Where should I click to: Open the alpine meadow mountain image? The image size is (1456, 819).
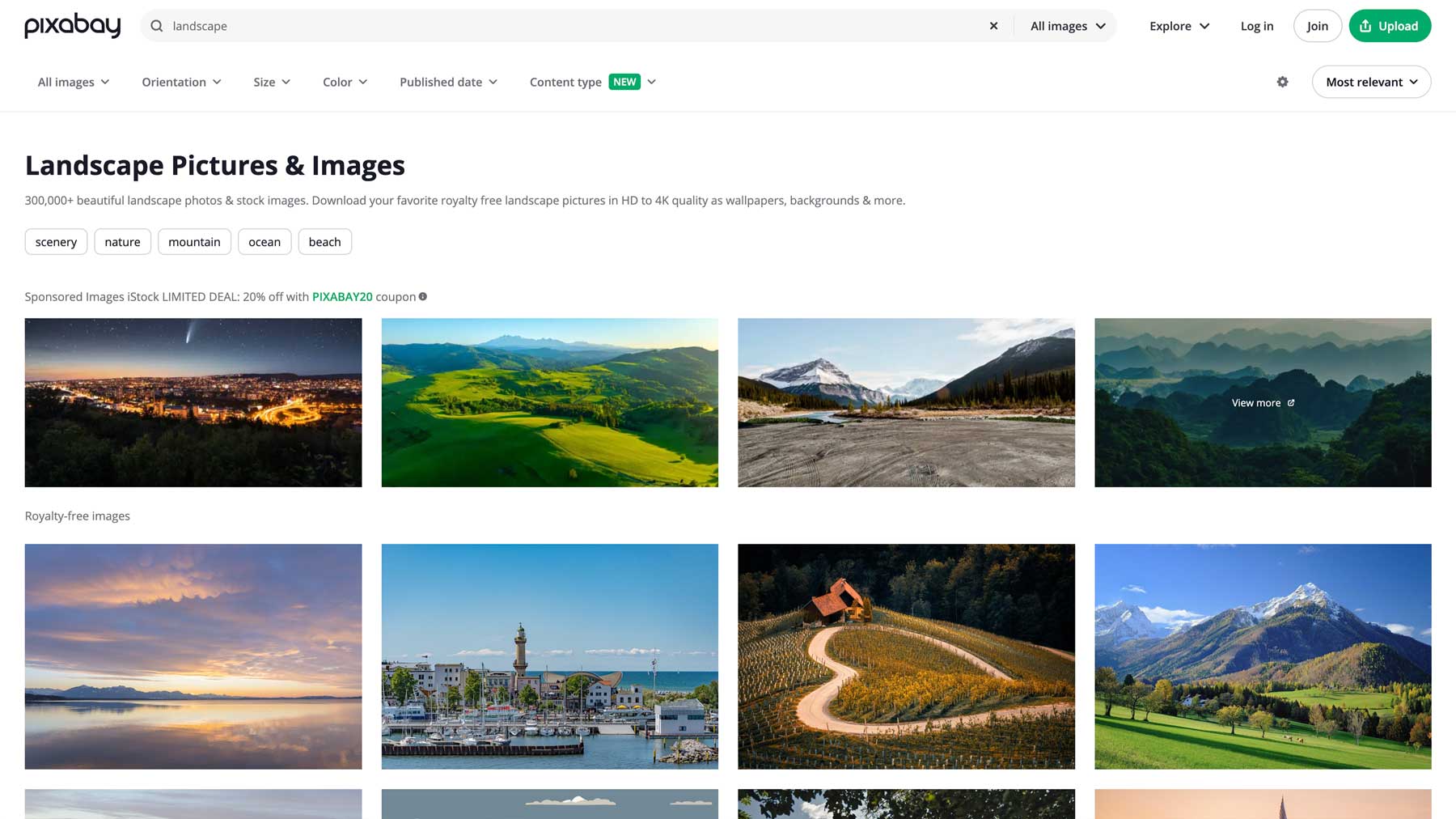pos(1263,656)
